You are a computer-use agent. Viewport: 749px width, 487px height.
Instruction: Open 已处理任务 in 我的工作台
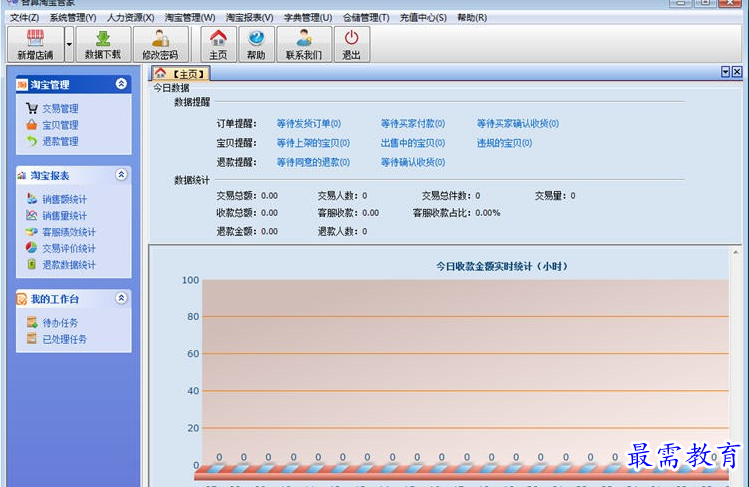click(64, 339)
